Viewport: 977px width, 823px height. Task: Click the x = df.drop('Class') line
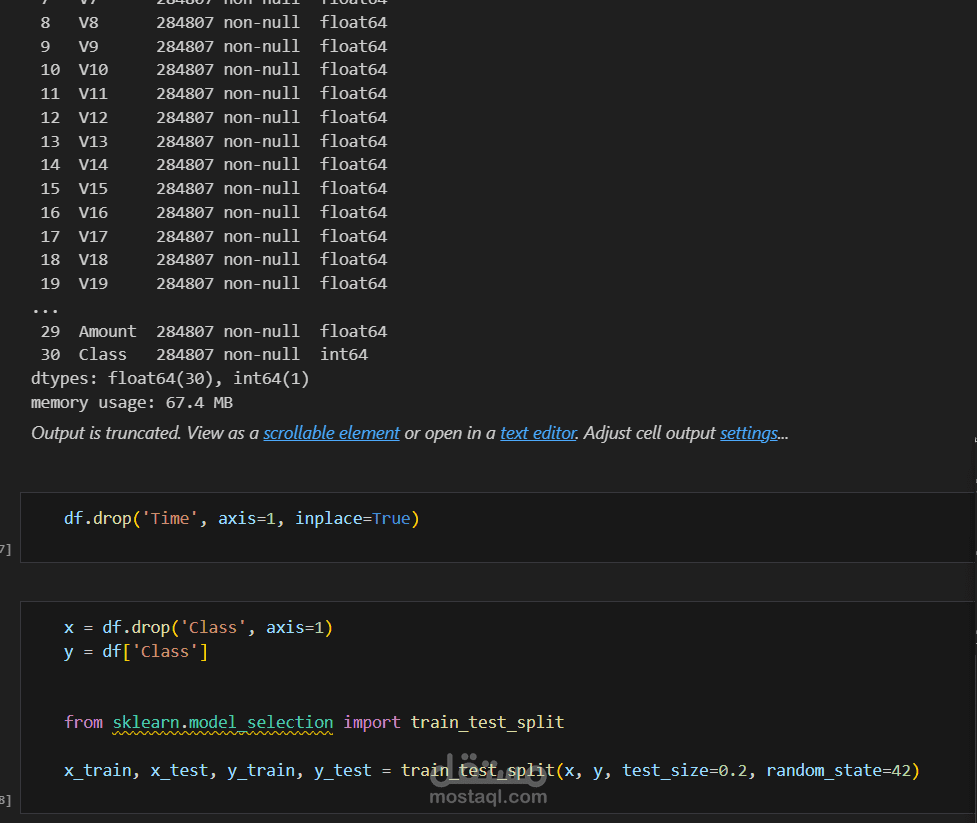click(198, 627)
